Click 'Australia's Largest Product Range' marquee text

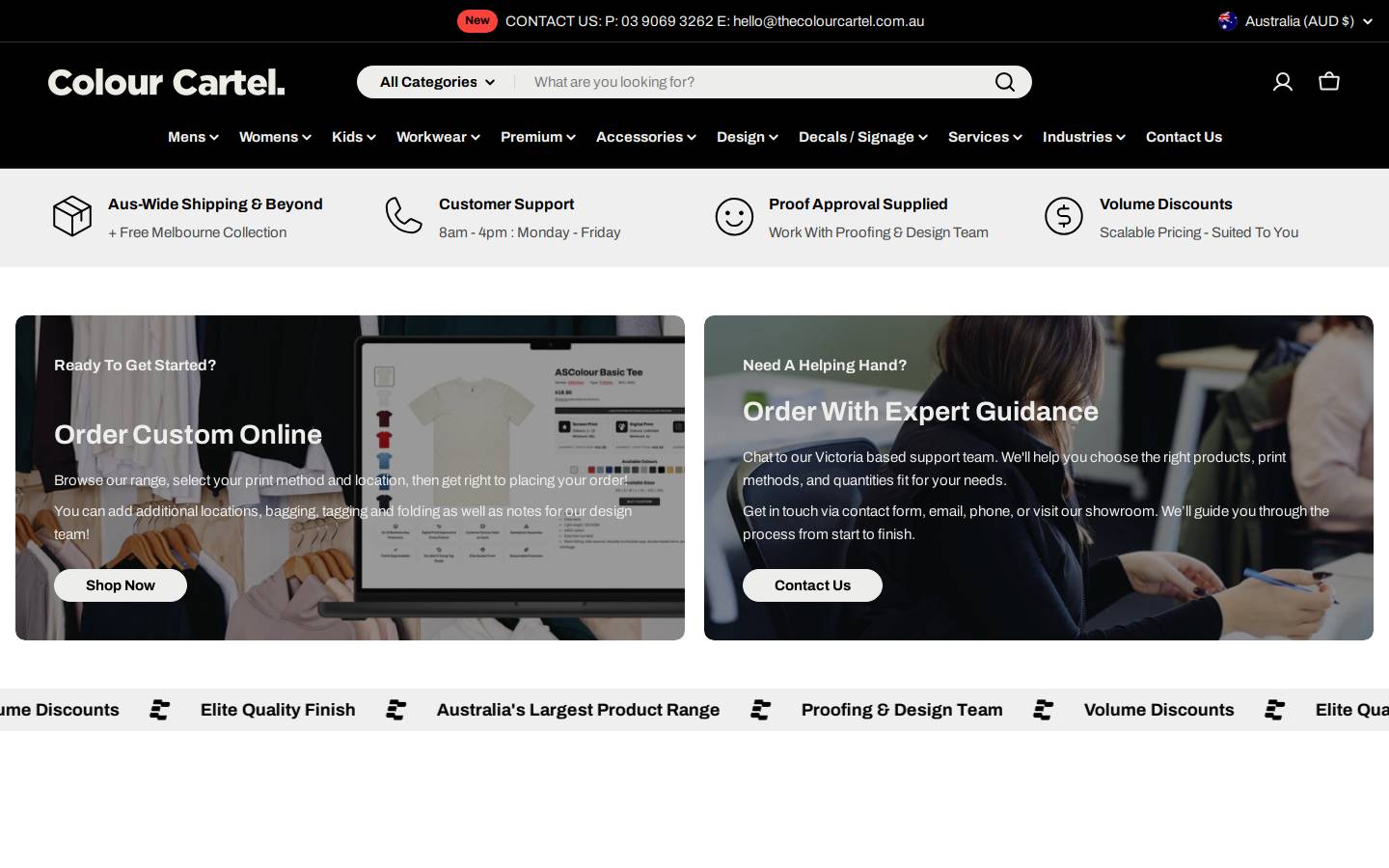(578, 710)
